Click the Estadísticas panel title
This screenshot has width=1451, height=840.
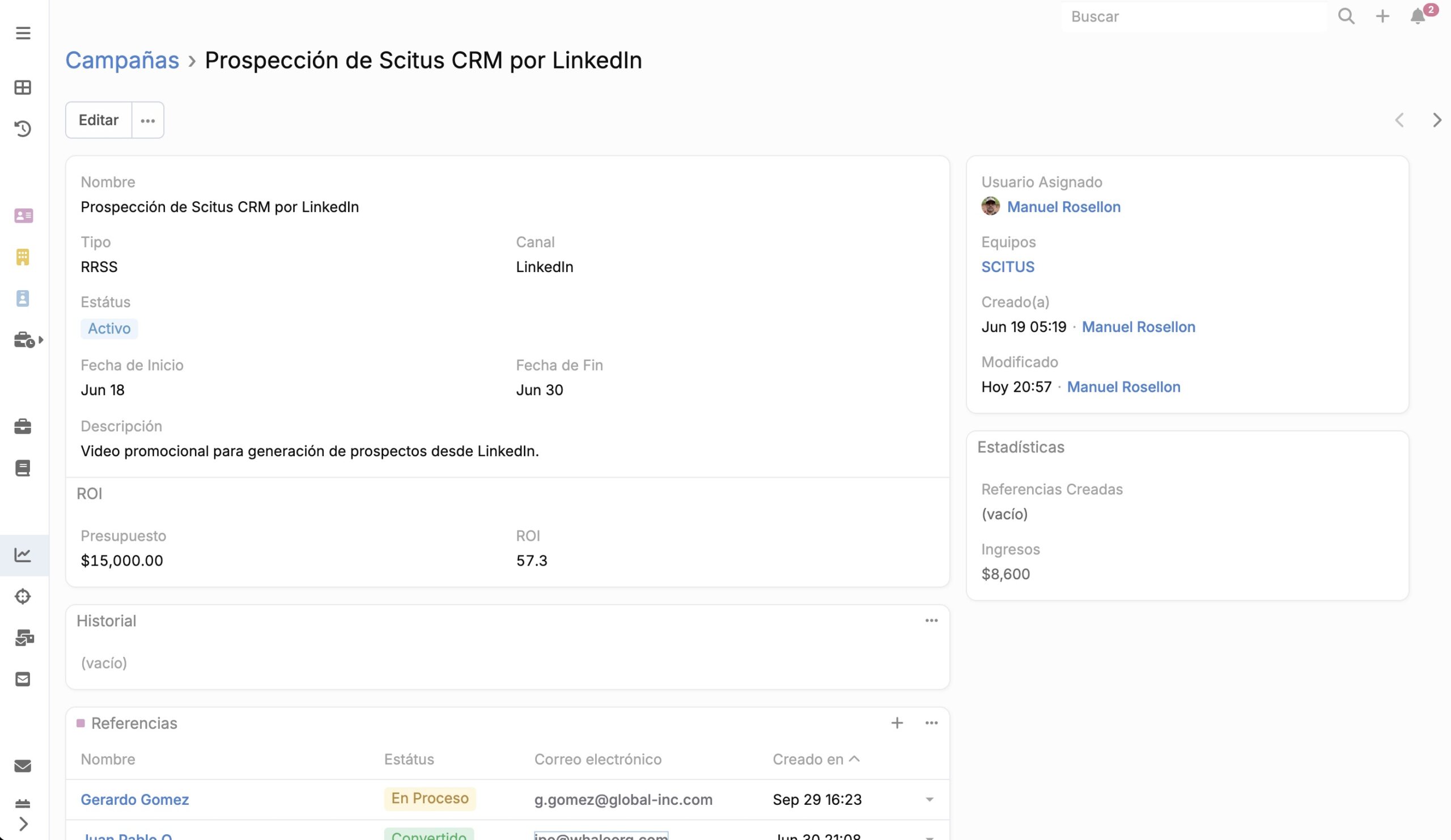pos(1021,447)
